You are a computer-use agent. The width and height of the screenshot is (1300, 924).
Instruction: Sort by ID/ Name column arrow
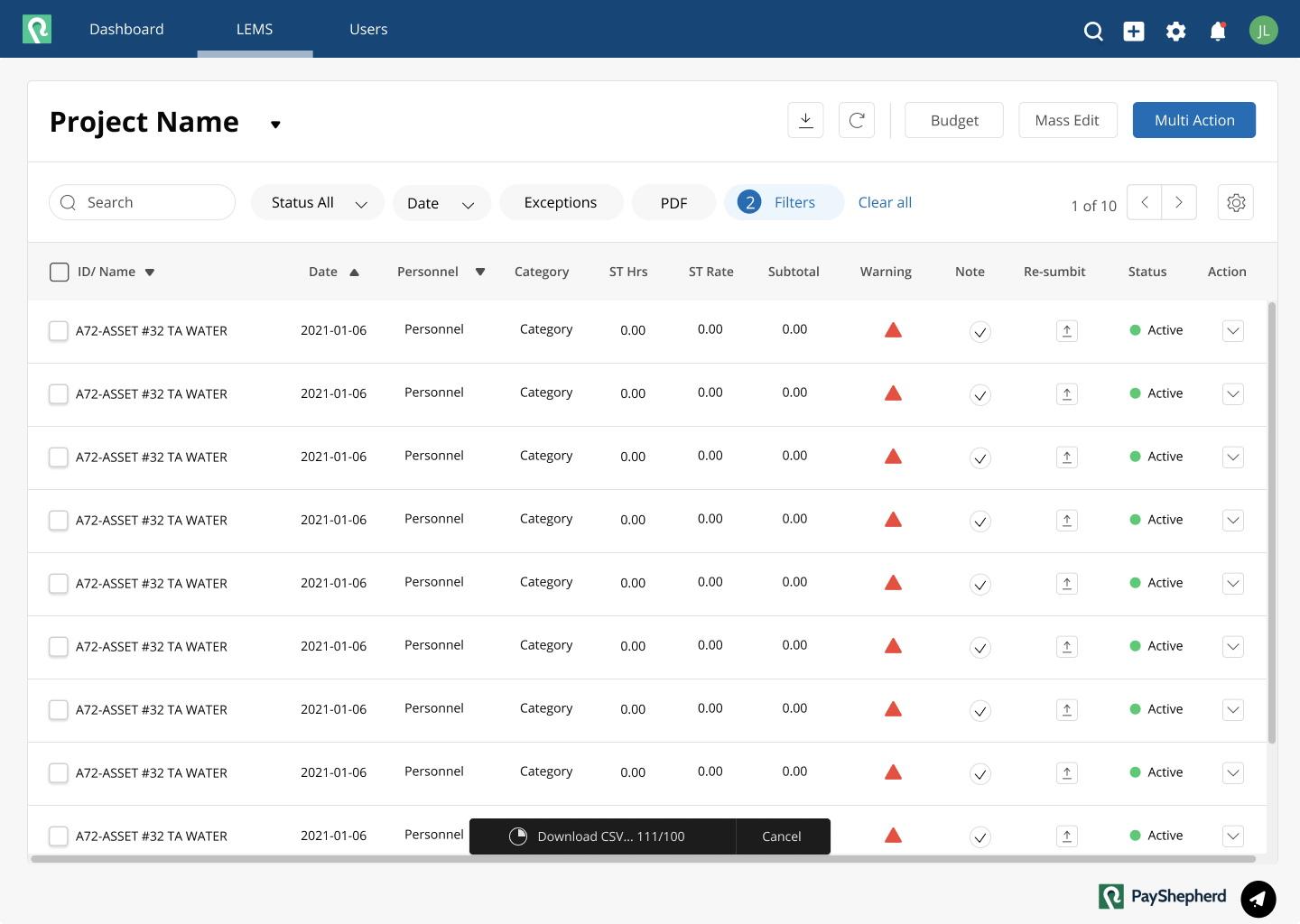(150, 273)
